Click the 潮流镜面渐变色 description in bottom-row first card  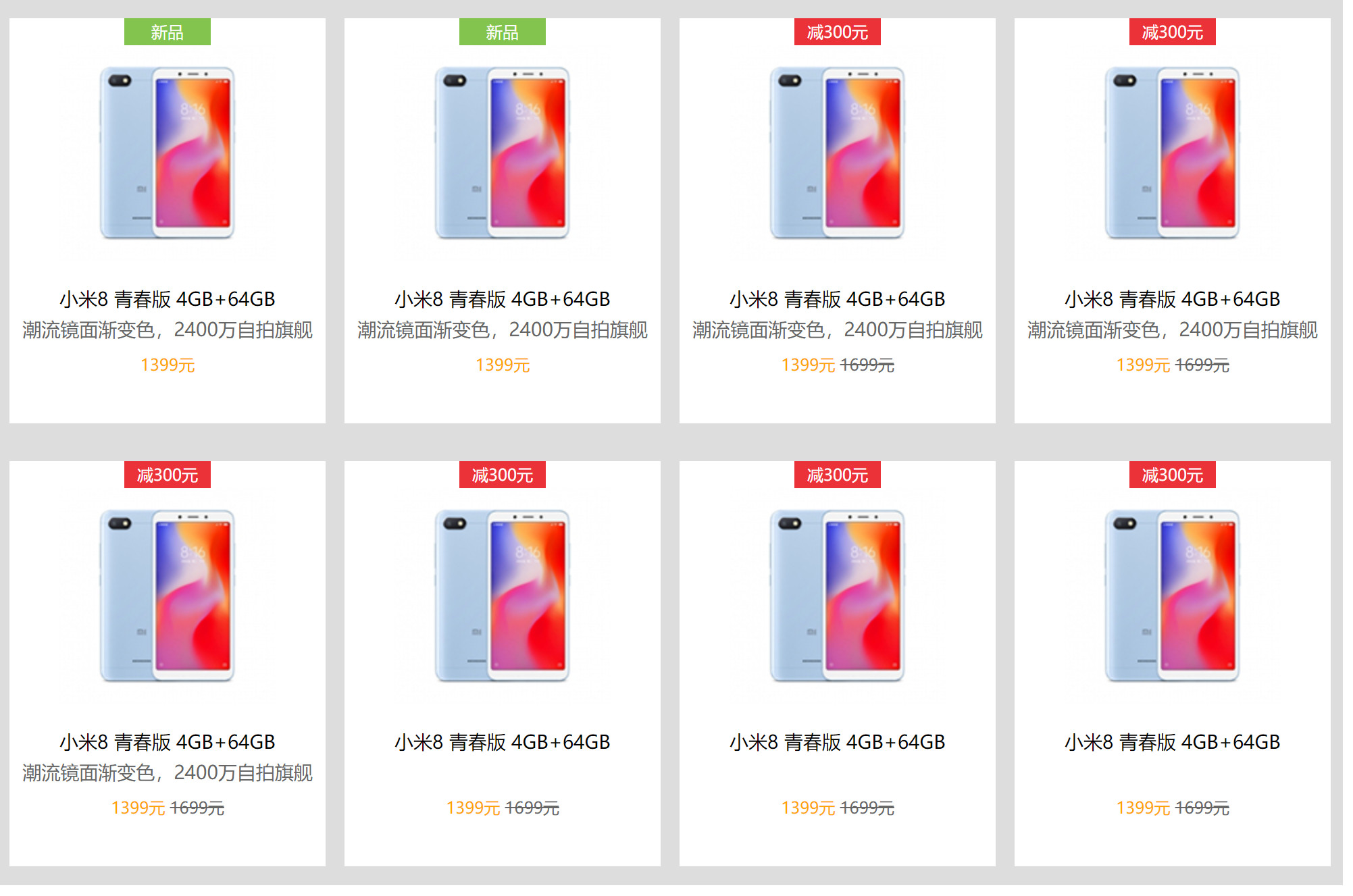click(167, 772)
